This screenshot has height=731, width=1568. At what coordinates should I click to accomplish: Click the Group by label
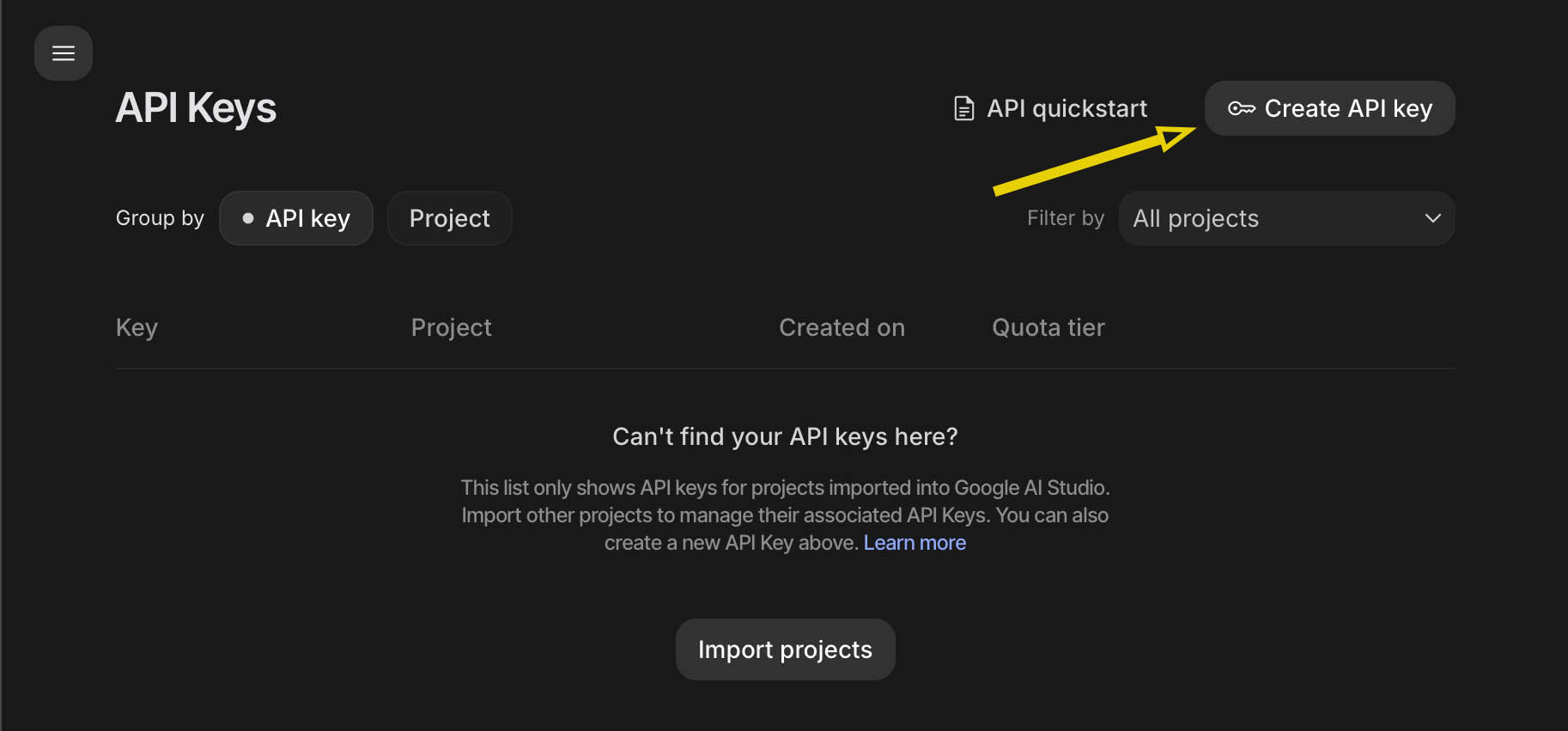[x=160, y=218]
